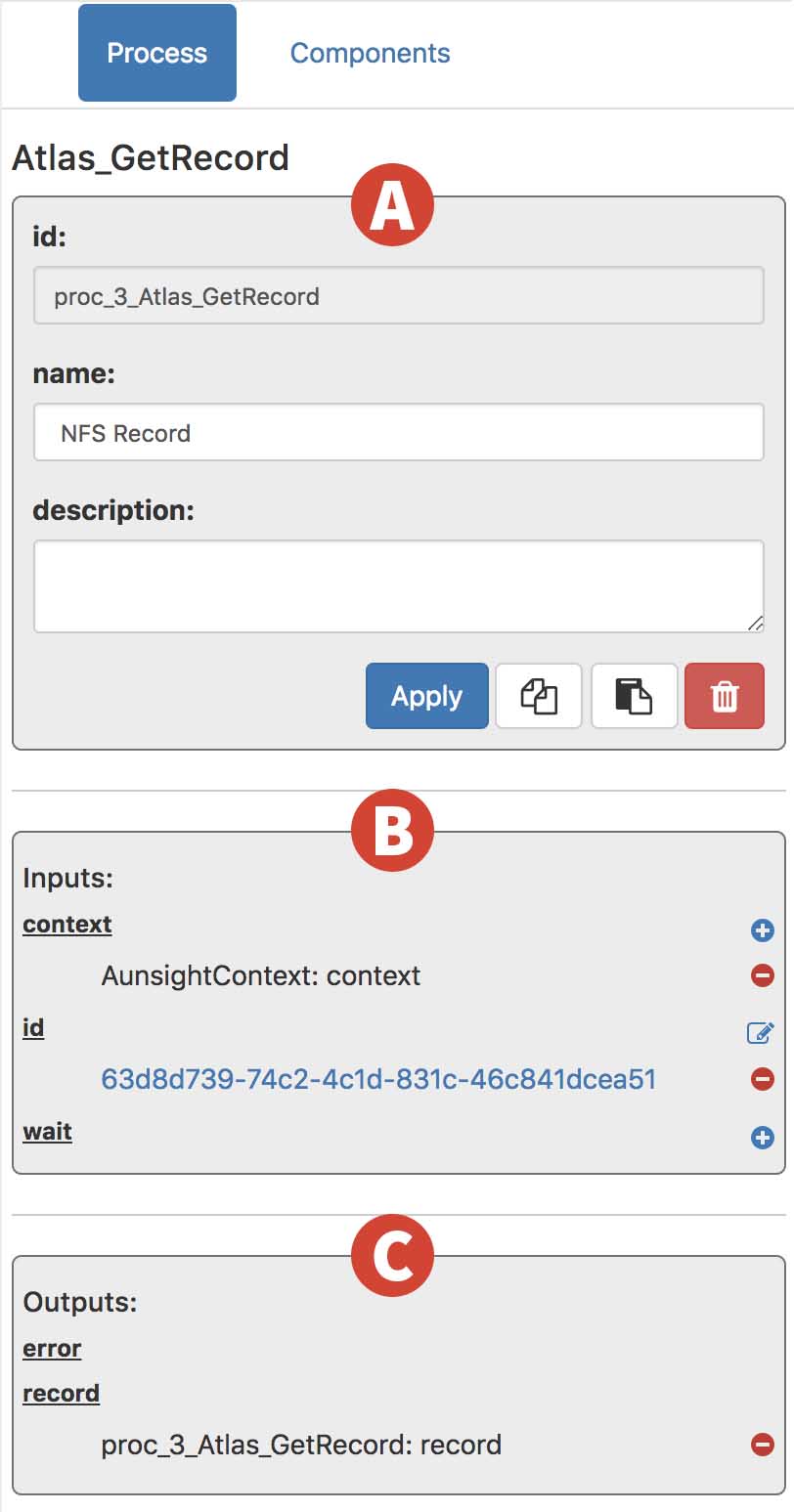Apply the process changes

[x=427, y=696]
